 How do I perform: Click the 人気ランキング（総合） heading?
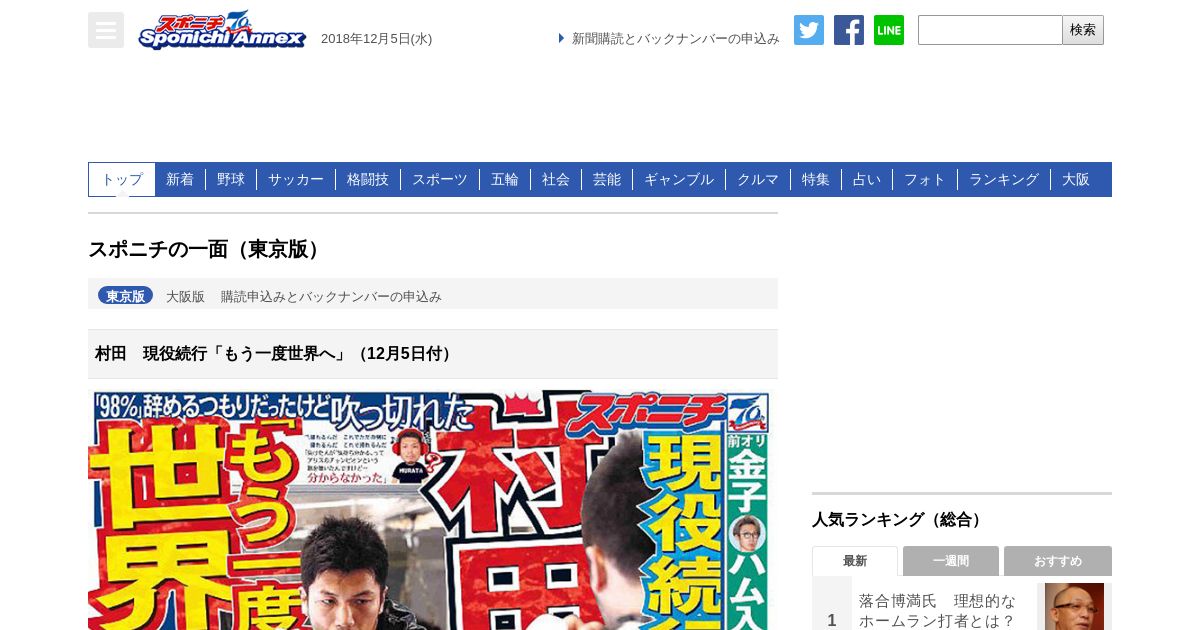pyautogui.click(x=900, y=520)
